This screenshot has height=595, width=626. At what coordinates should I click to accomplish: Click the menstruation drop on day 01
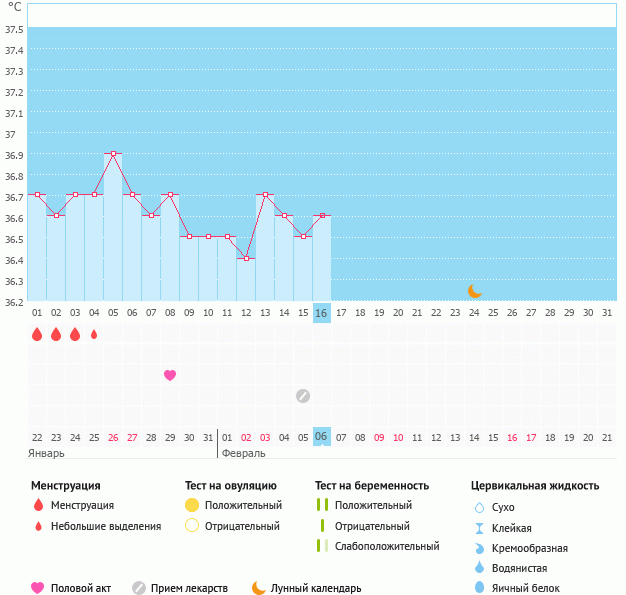37,334
